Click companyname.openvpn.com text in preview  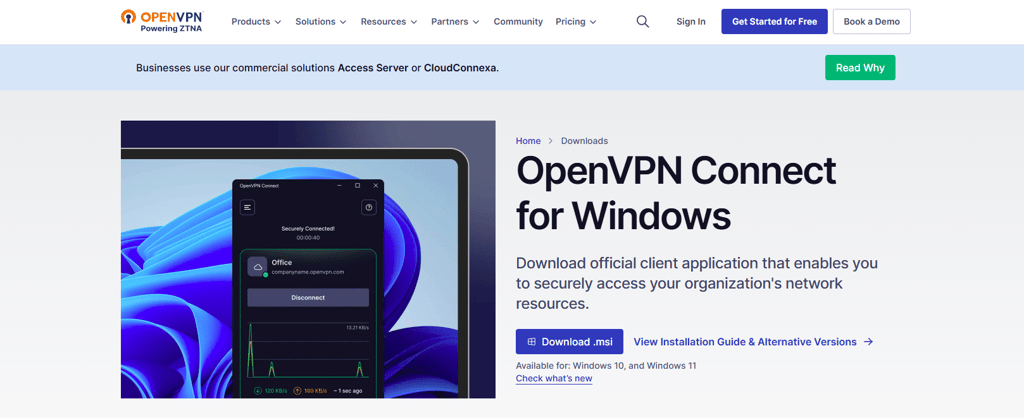tap(308, 272)
